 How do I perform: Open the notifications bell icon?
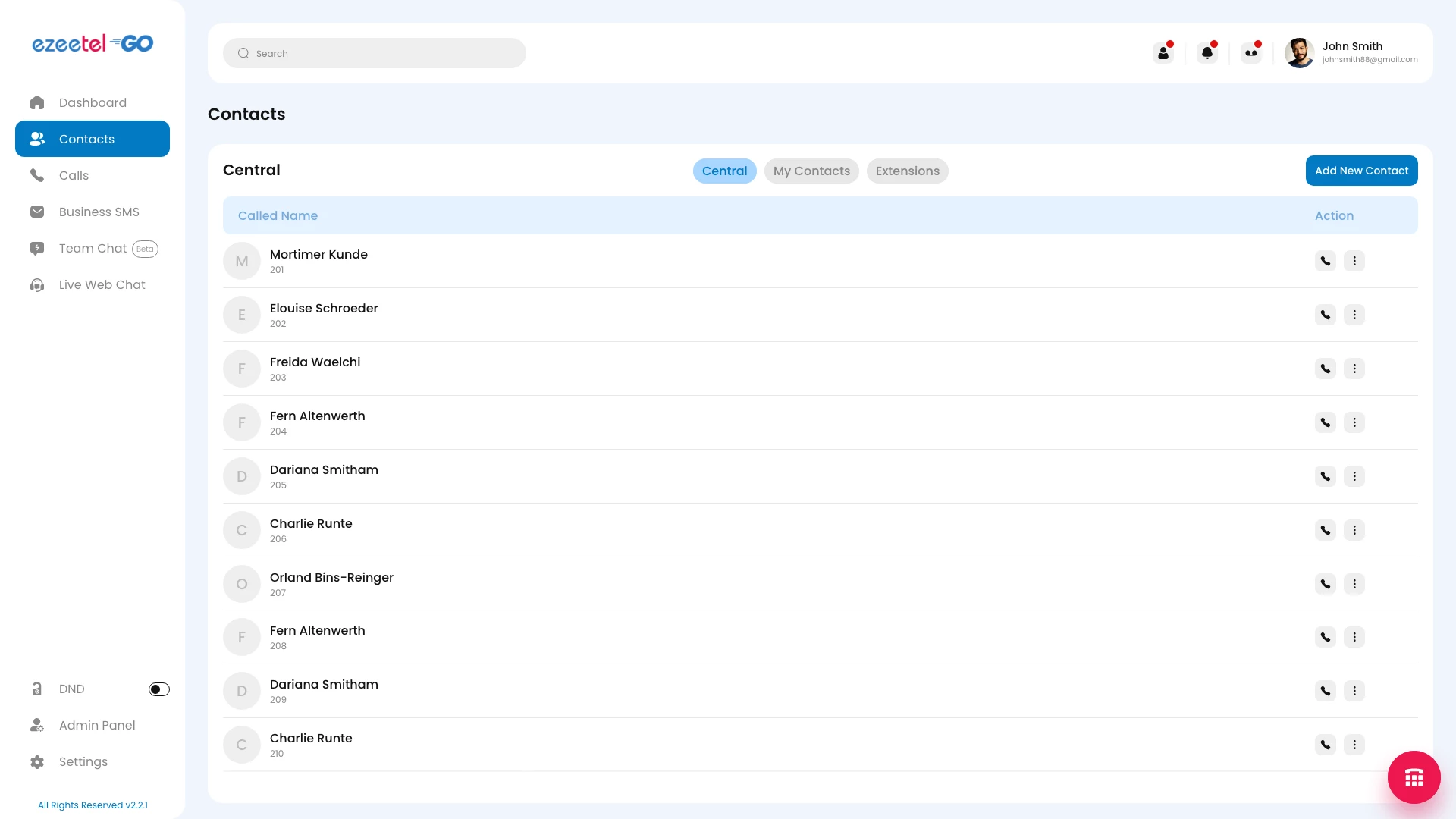1207,53
